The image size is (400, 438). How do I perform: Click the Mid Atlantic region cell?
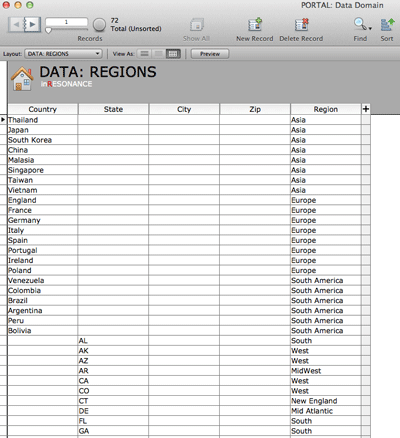pos(326,411)
